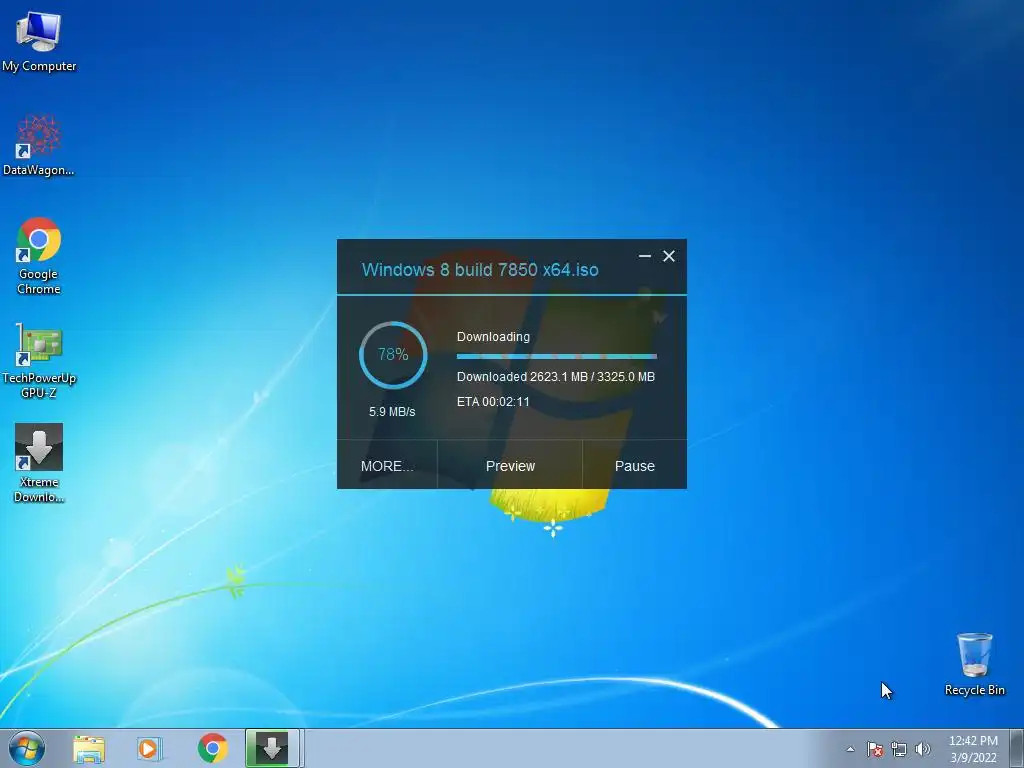Click MORE... in the download window

[x=387, y=466]
